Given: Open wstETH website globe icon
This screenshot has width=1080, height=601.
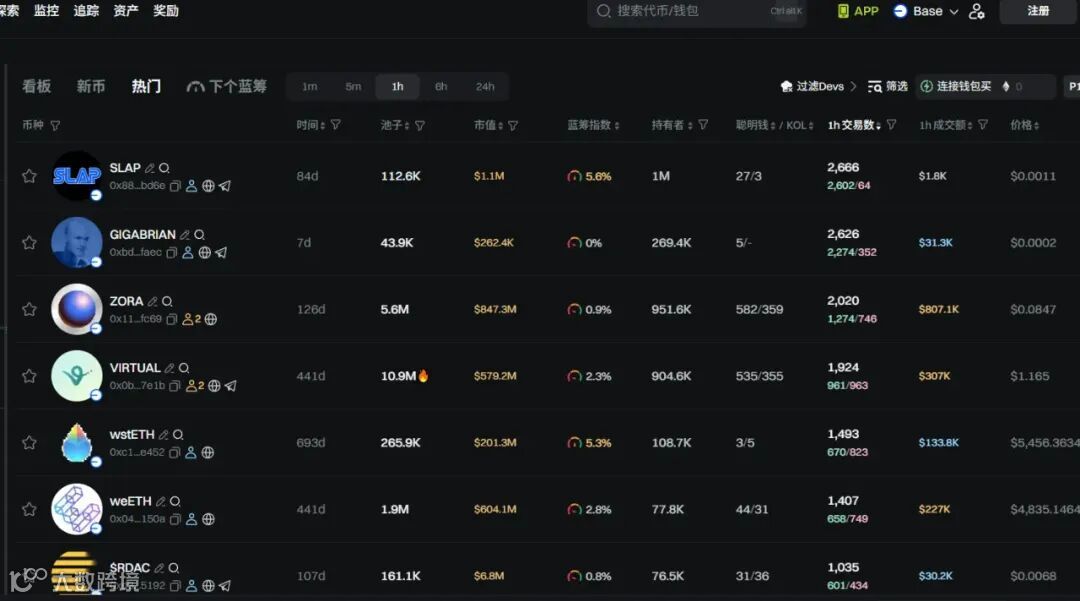Looking at the screenshot, I should [x=207, y=453].
